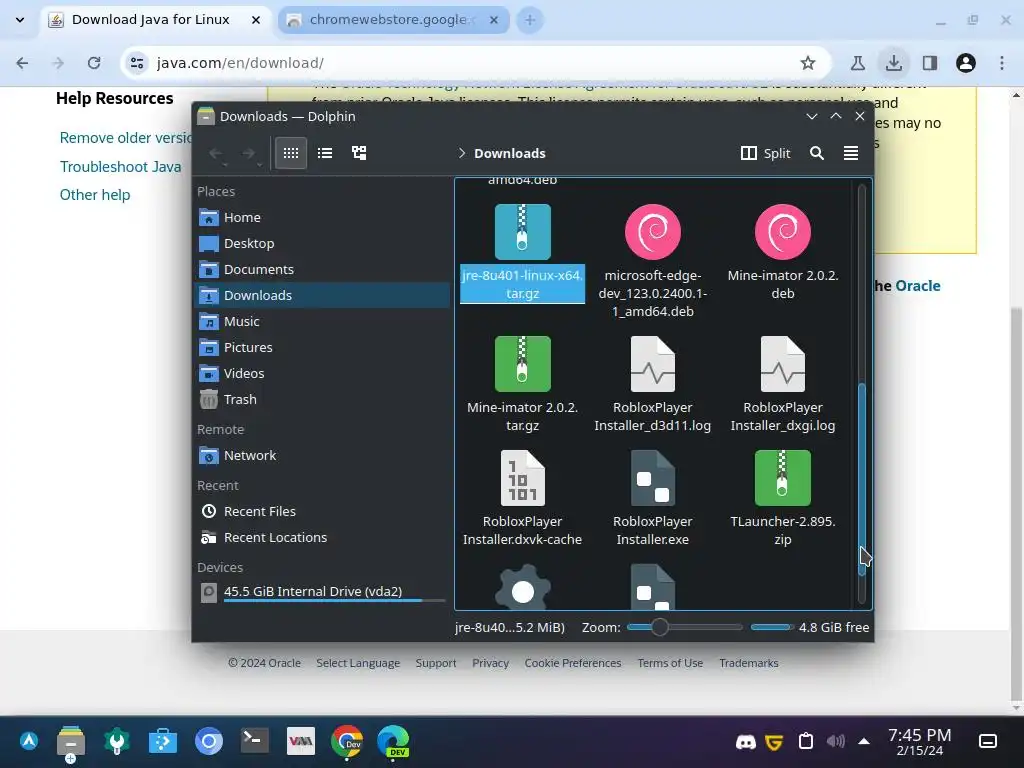This screenshot has height=768, width=1024.
Task: Open Home in Places panel
Action: 322,217
